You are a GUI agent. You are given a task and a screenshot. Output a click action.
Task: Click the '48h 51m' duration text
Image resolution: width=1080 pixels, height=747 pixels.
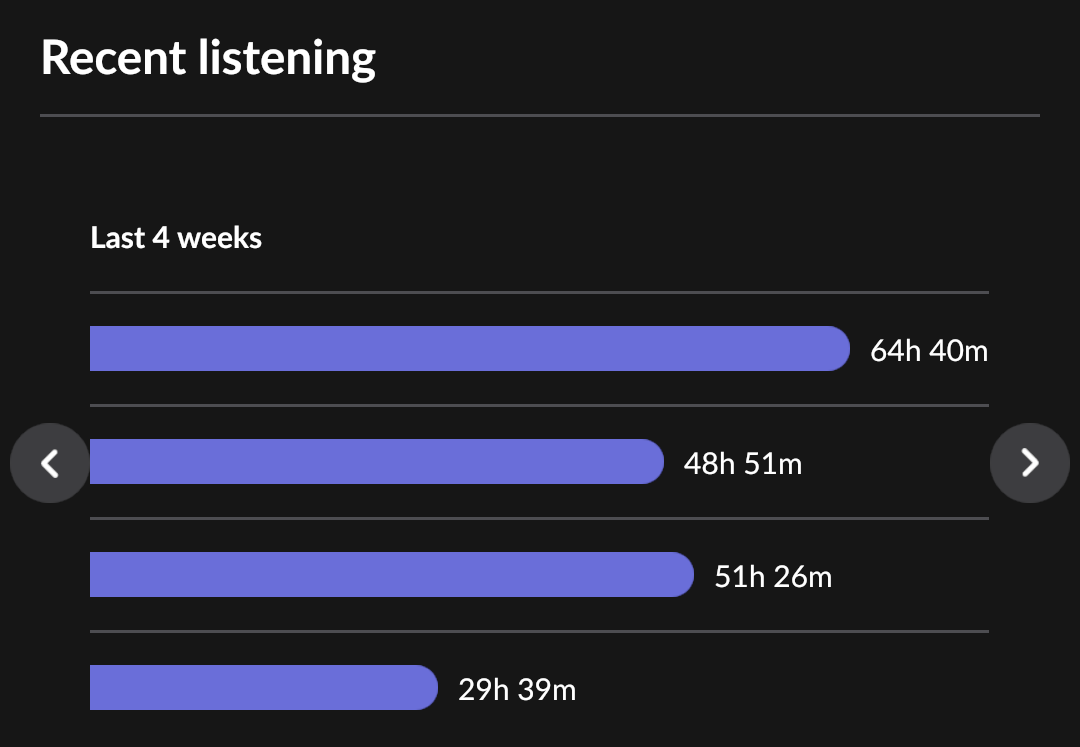[x=742, y=464]
